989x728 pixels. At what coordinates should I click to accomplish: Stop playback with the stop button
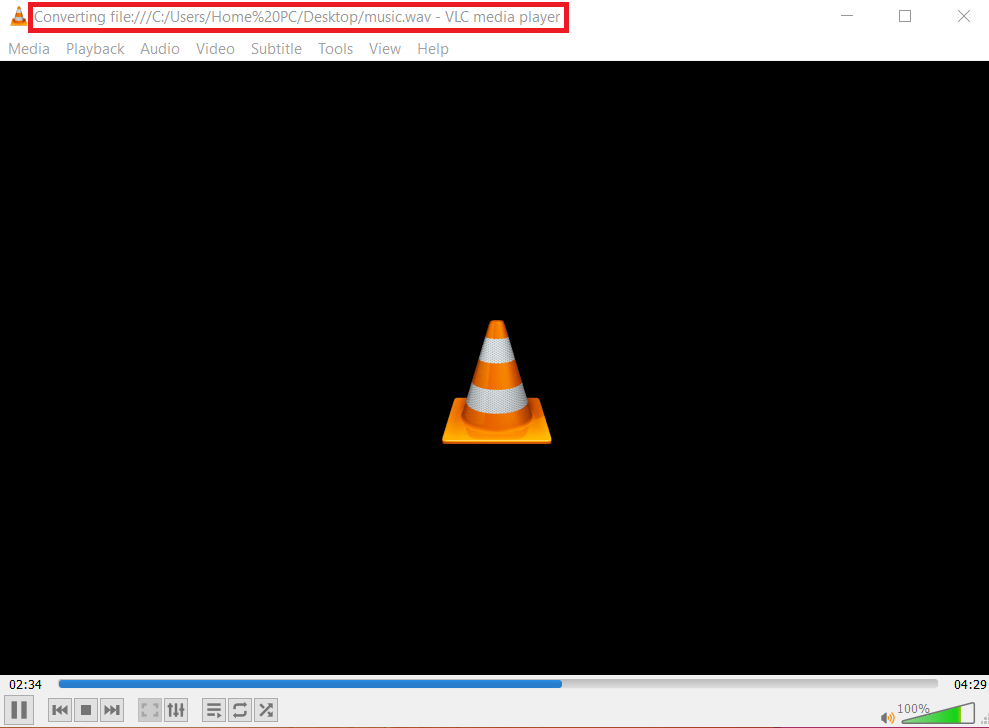[x=86, y=710]
